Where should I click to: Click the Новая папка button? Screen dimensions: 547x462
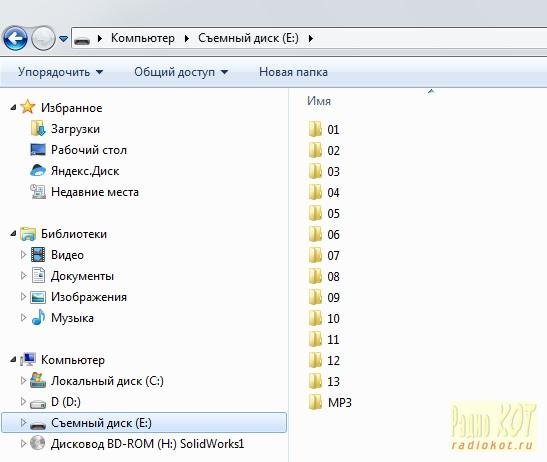pos(293,72)
